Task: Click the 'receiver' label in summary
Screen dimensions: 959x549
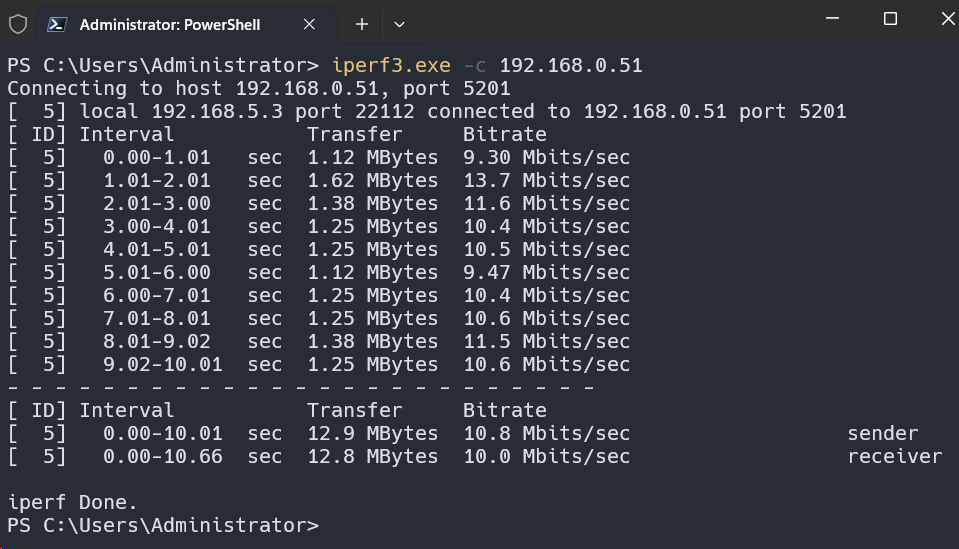Action: 894,456
